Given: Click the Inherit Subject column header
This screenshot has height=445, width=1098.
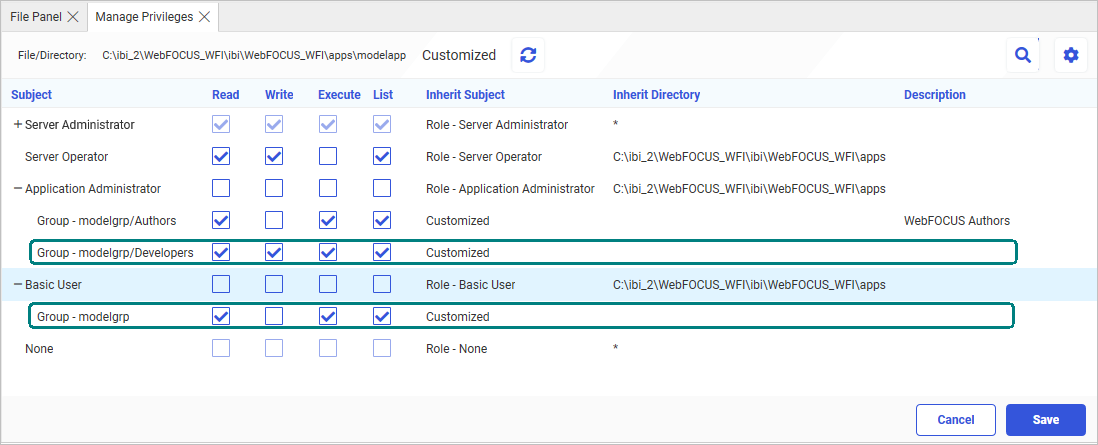Looking at the screenshot, I should [465, 95].
